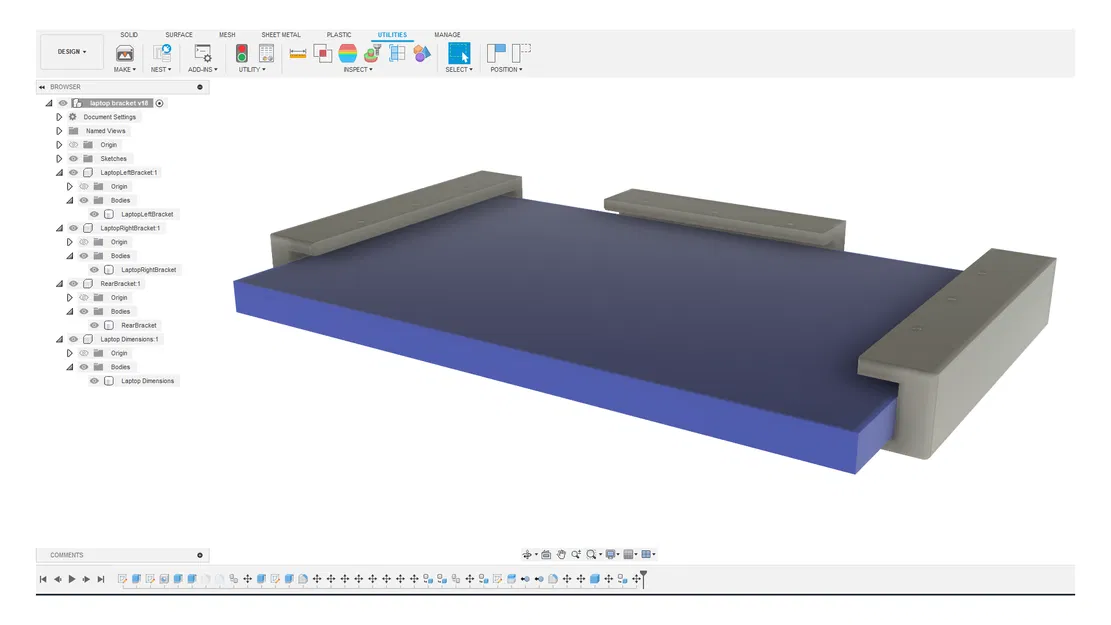1111x625 pixels.
Task: Click the component icon of RearBracket:1
Action: [x=88, y=283]
